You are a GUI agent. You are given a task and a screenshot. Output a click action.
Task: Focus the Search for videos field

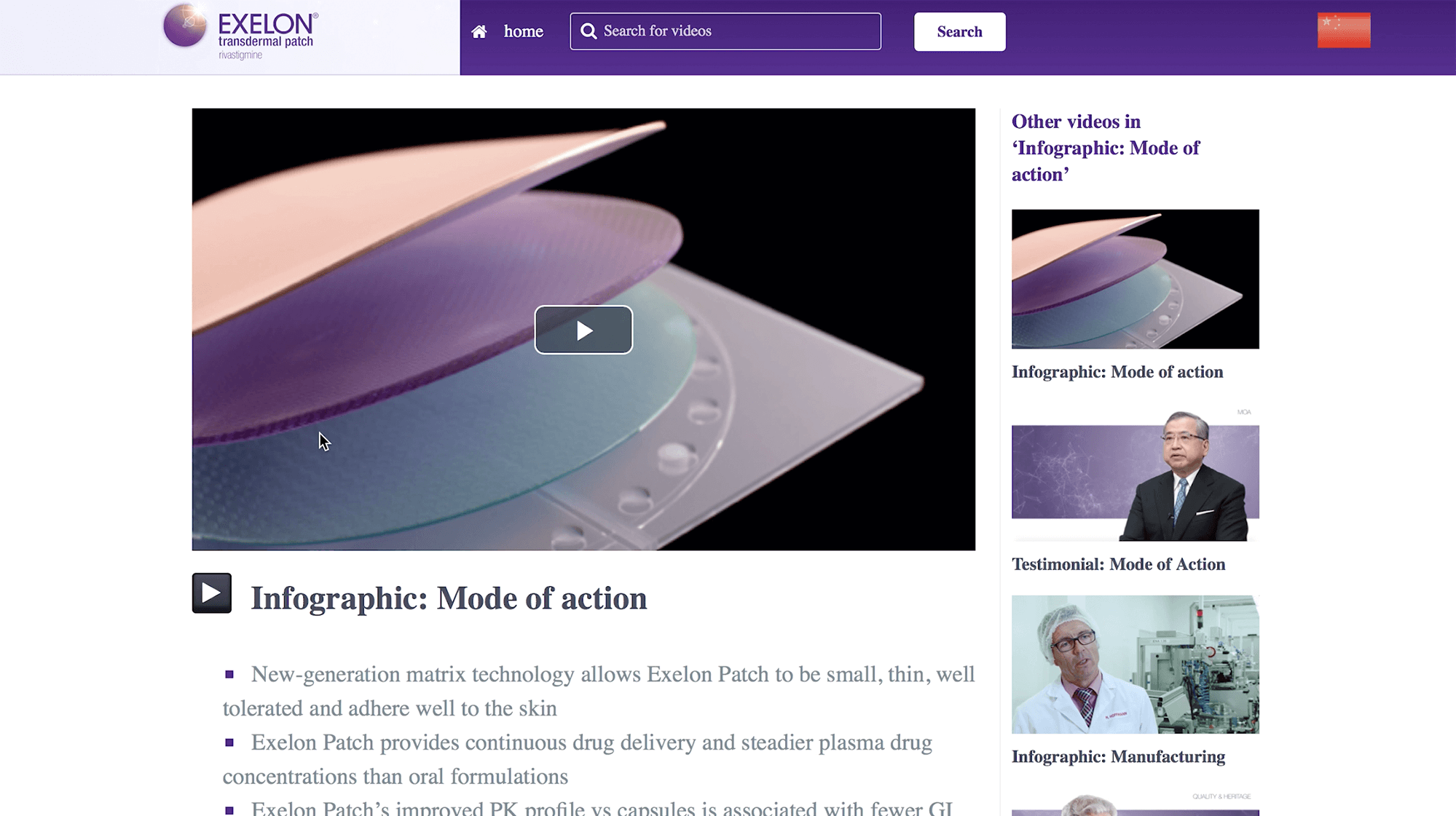point(725,31)
